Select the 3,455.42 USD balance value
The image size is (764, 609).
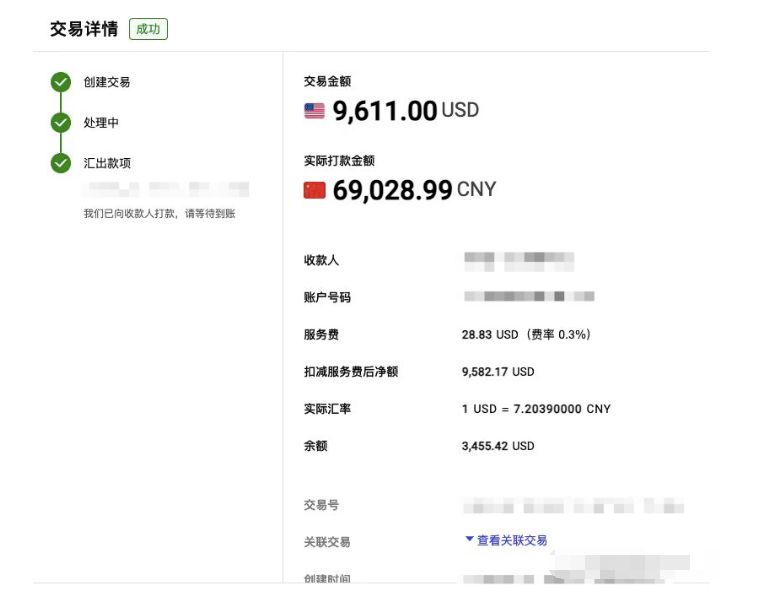(498, 446)
